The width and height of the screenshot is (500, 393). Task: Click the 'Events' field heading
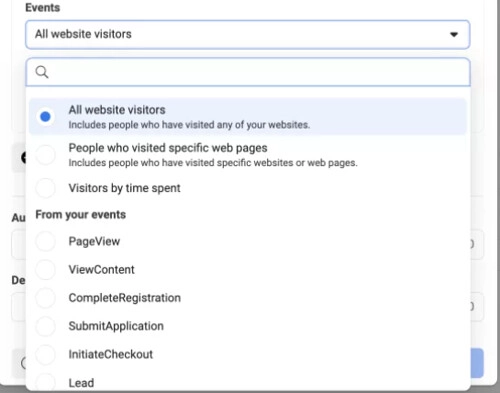point(43,7)
